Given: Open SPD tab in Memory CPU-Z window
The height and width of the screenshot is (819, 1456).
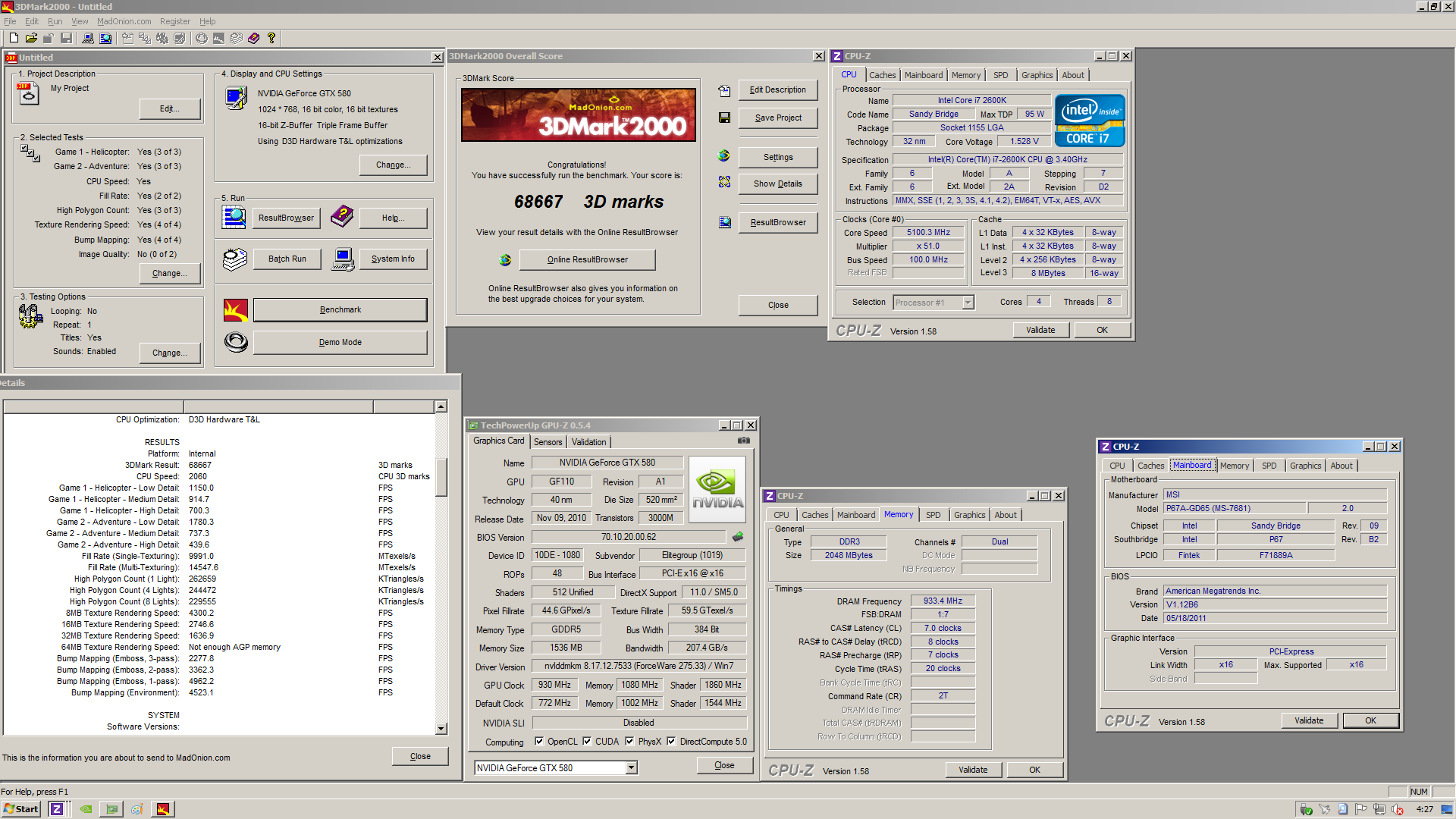Looking at the screenshot, I should pos(933,515).
